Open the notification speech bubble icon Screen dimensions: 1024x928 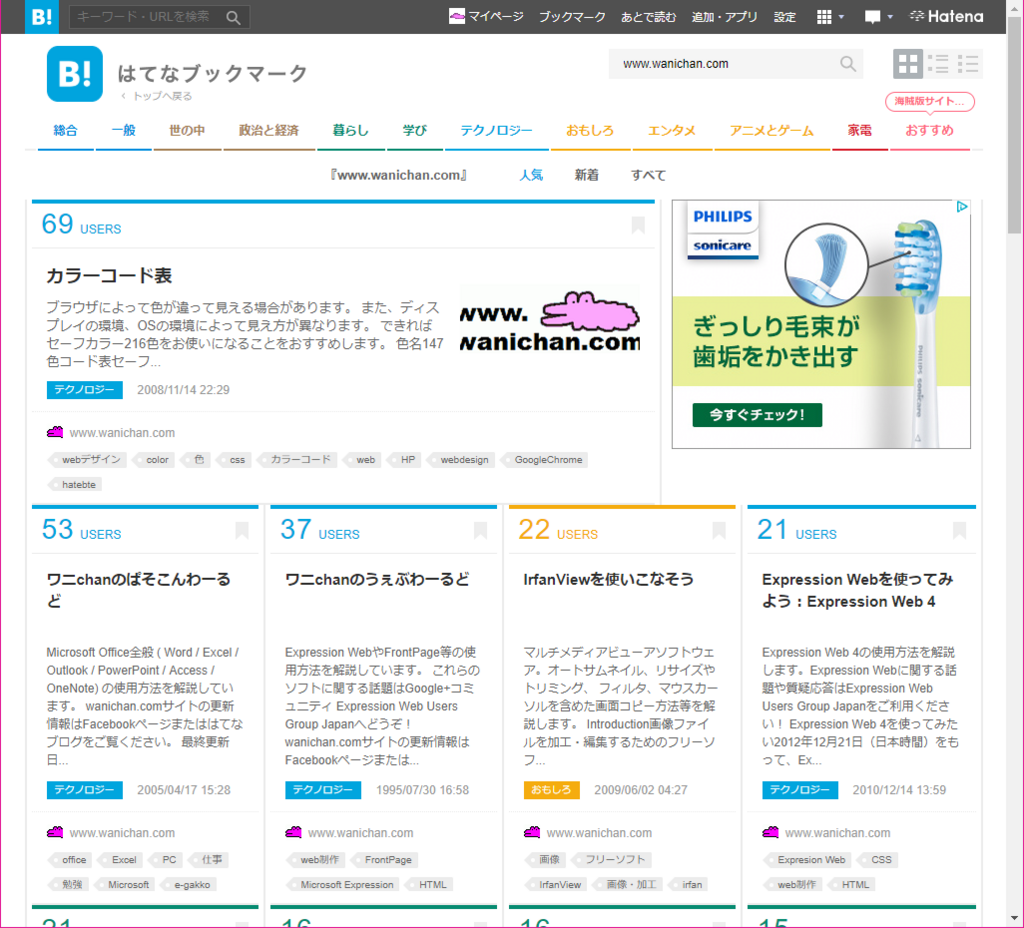(x=872, y=17)
